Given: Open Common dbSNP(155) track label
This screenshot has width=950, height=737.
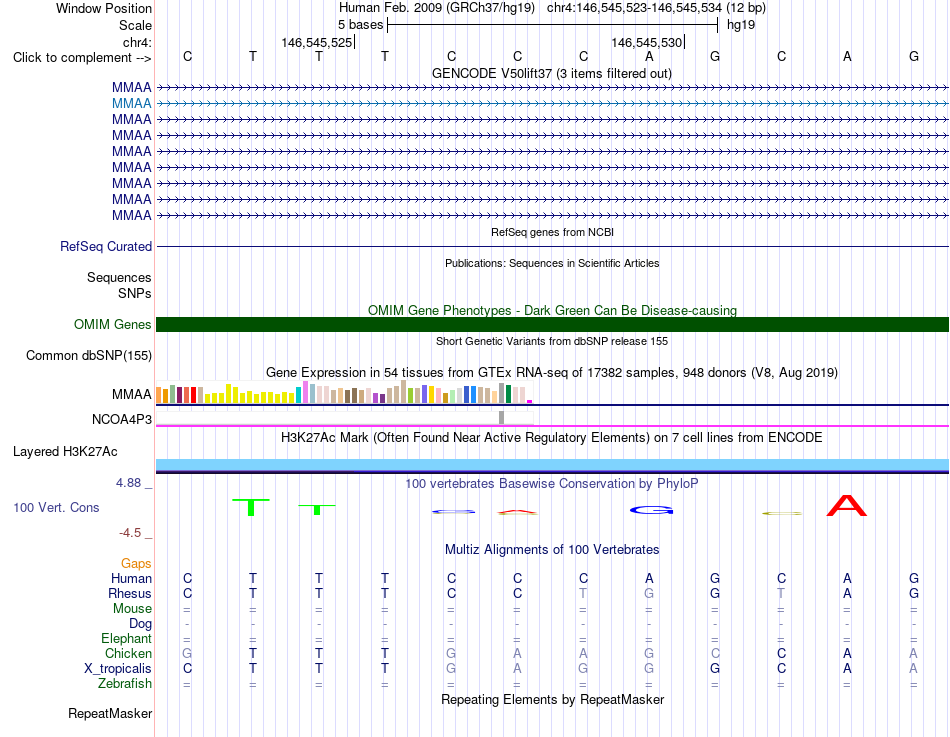Looking at the screenshot, I should [89, 356].
